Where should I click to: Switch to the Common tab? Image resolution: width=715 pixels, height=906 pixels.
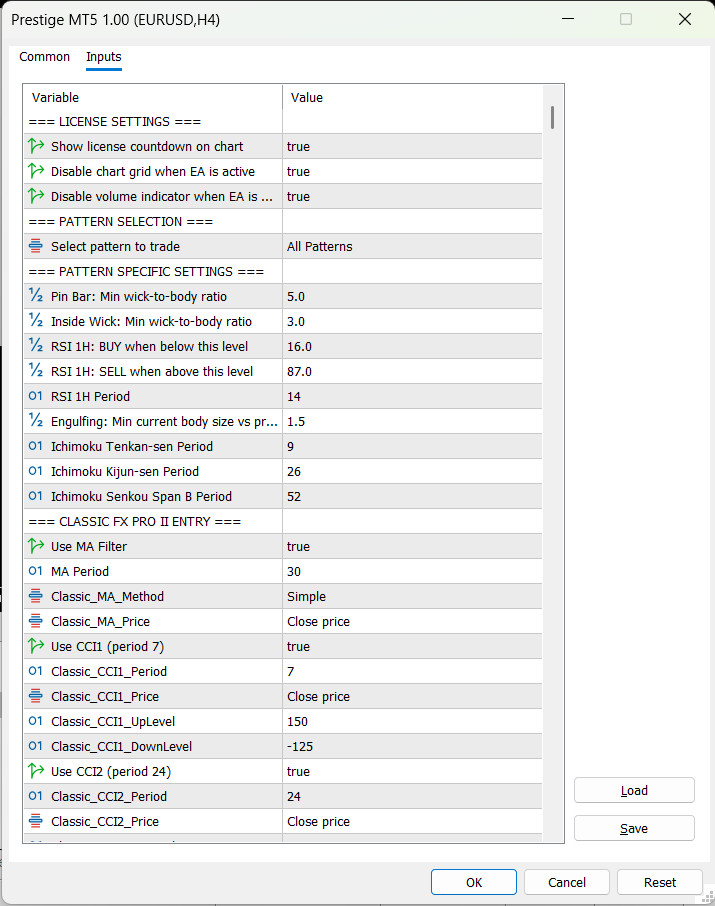[x=45, y=57]
